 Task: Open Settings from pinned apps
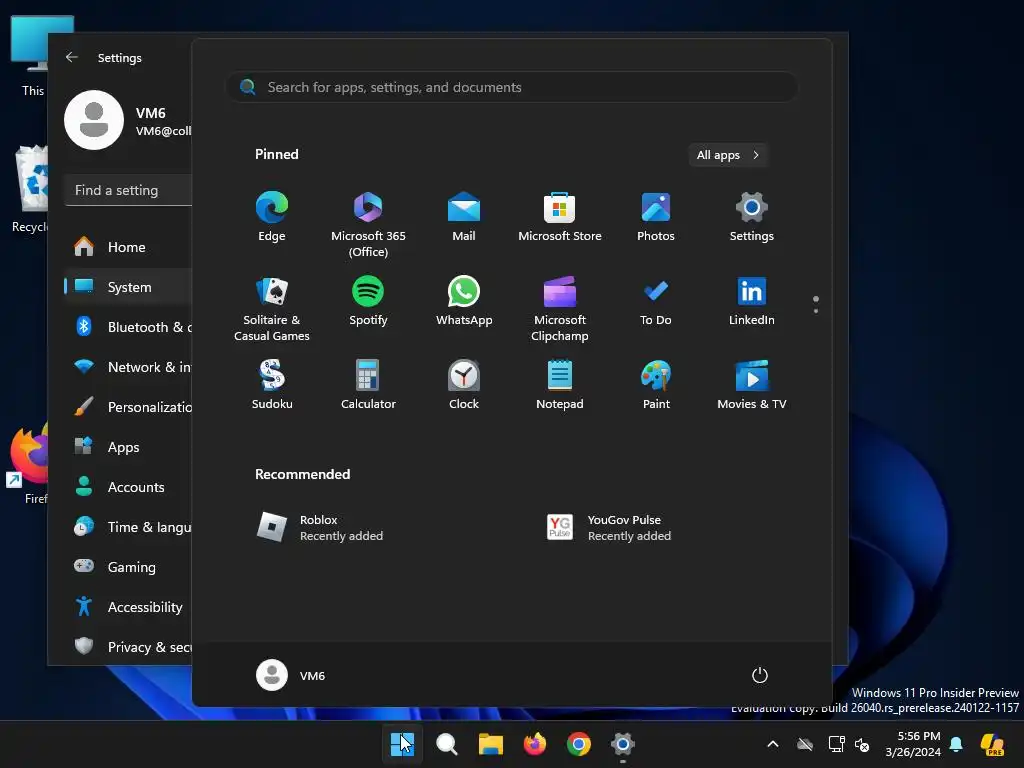point(752,217)
